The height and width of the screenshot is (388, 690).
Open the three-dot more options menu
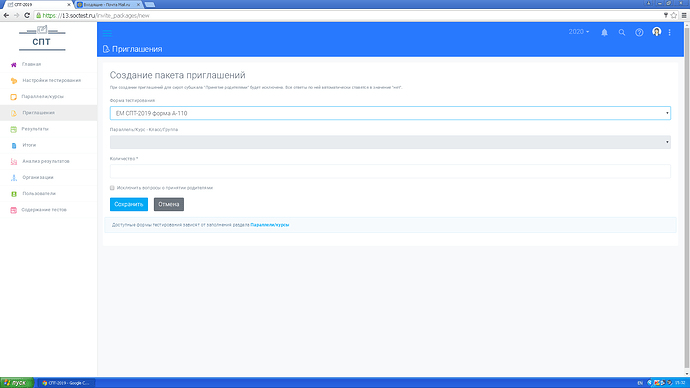[669, 32]
